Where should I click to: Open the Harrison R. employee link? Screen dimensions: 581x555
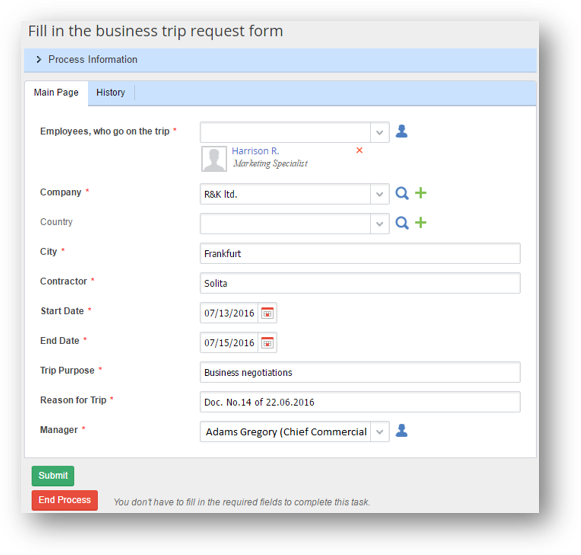(x=255, y=151)
